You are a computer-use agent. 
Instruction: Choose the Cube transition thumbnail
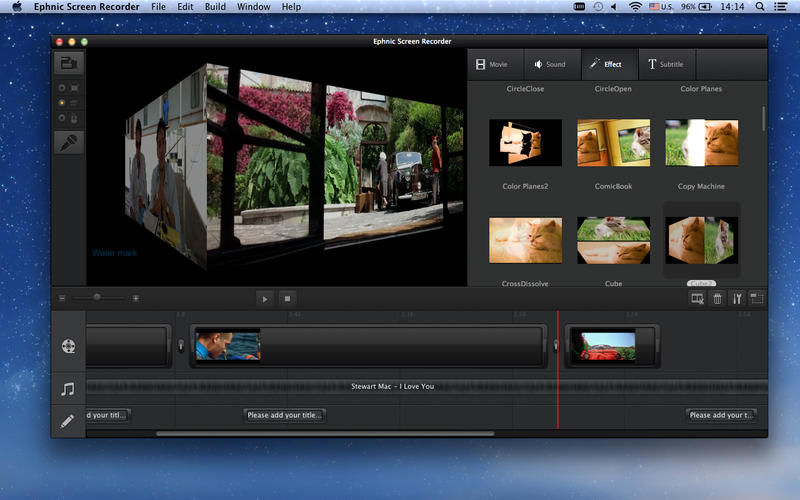[614, 240]
